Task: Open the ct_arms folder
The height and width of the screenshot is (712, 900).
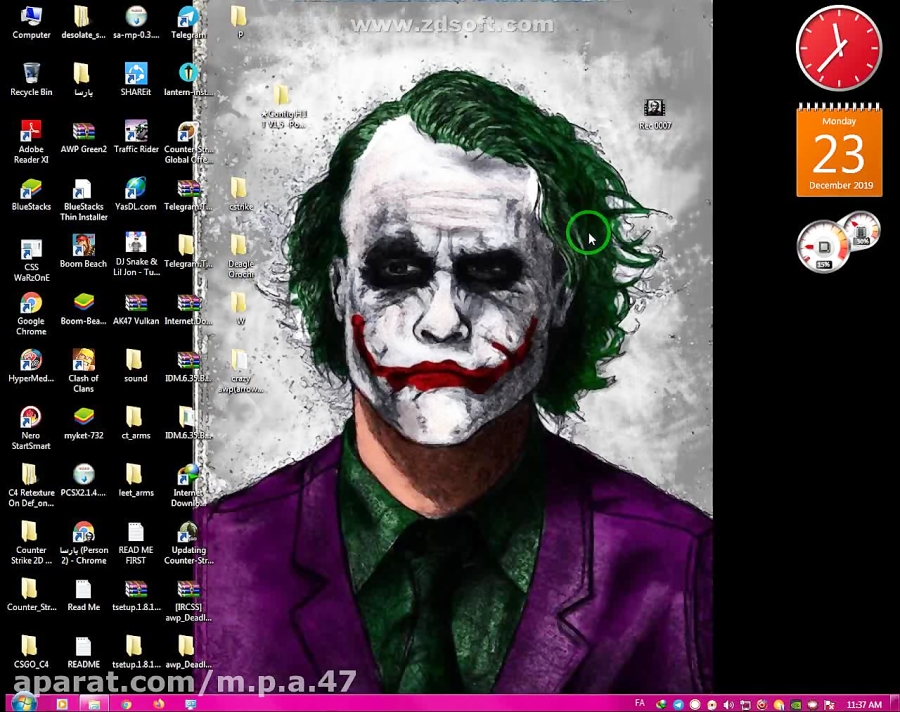Action: coord(136,423)
